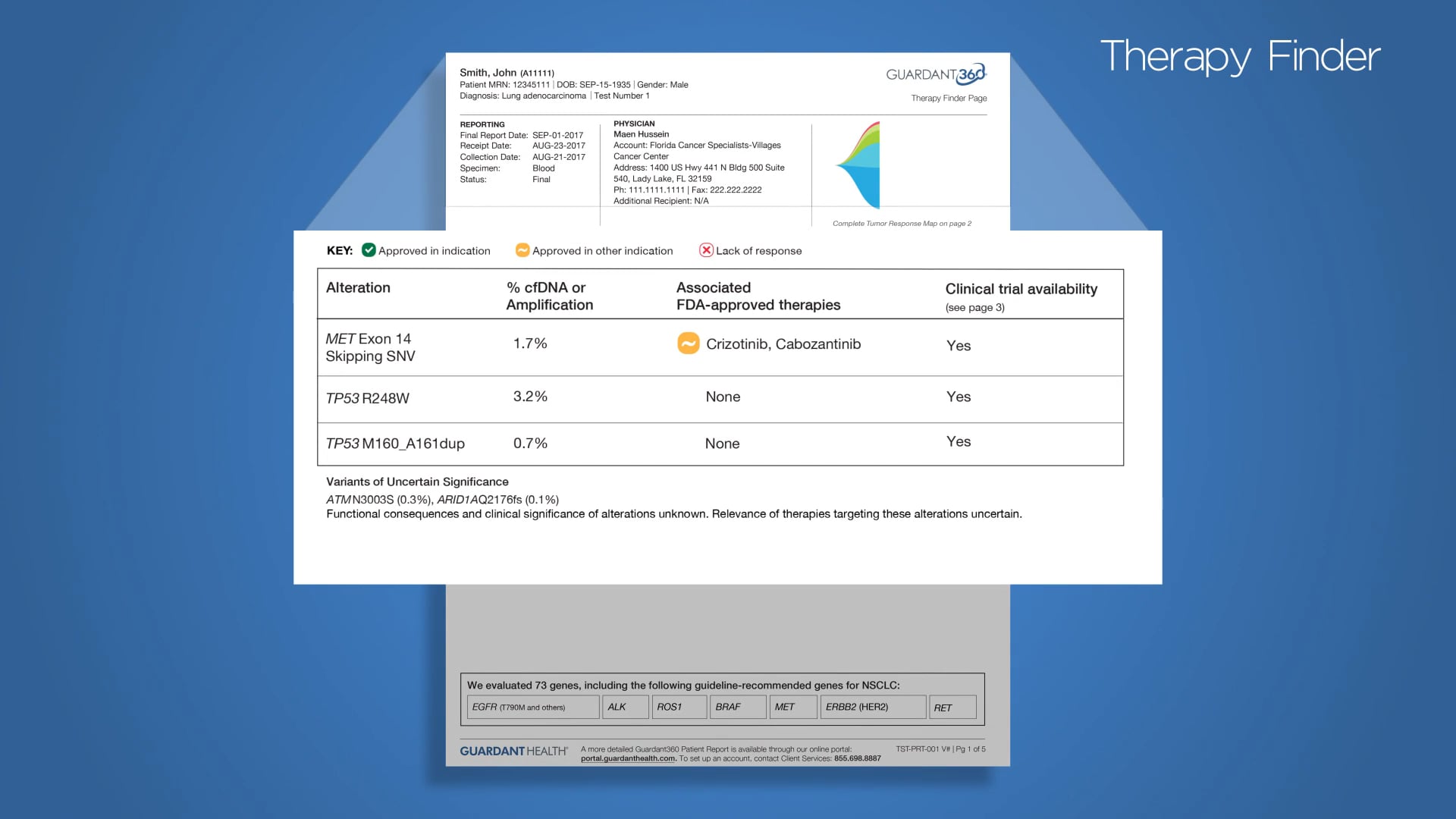Click 'Yes' for MET Exon 14 clinical trials
This screenshot has height=819, width=1456.
pos(958,346)
